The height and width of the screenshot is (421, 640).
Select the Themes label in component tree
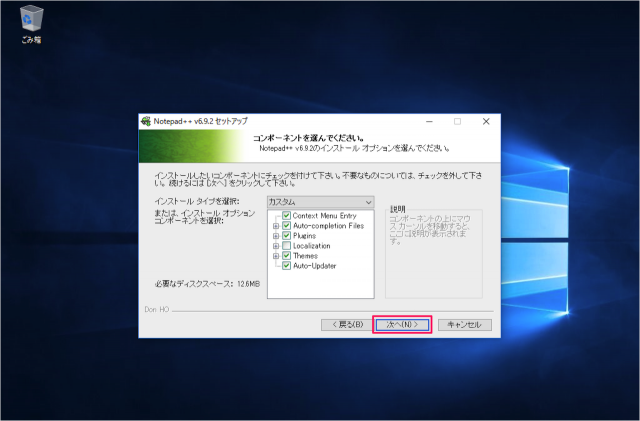pyautogui.click(x=305, y=256)
